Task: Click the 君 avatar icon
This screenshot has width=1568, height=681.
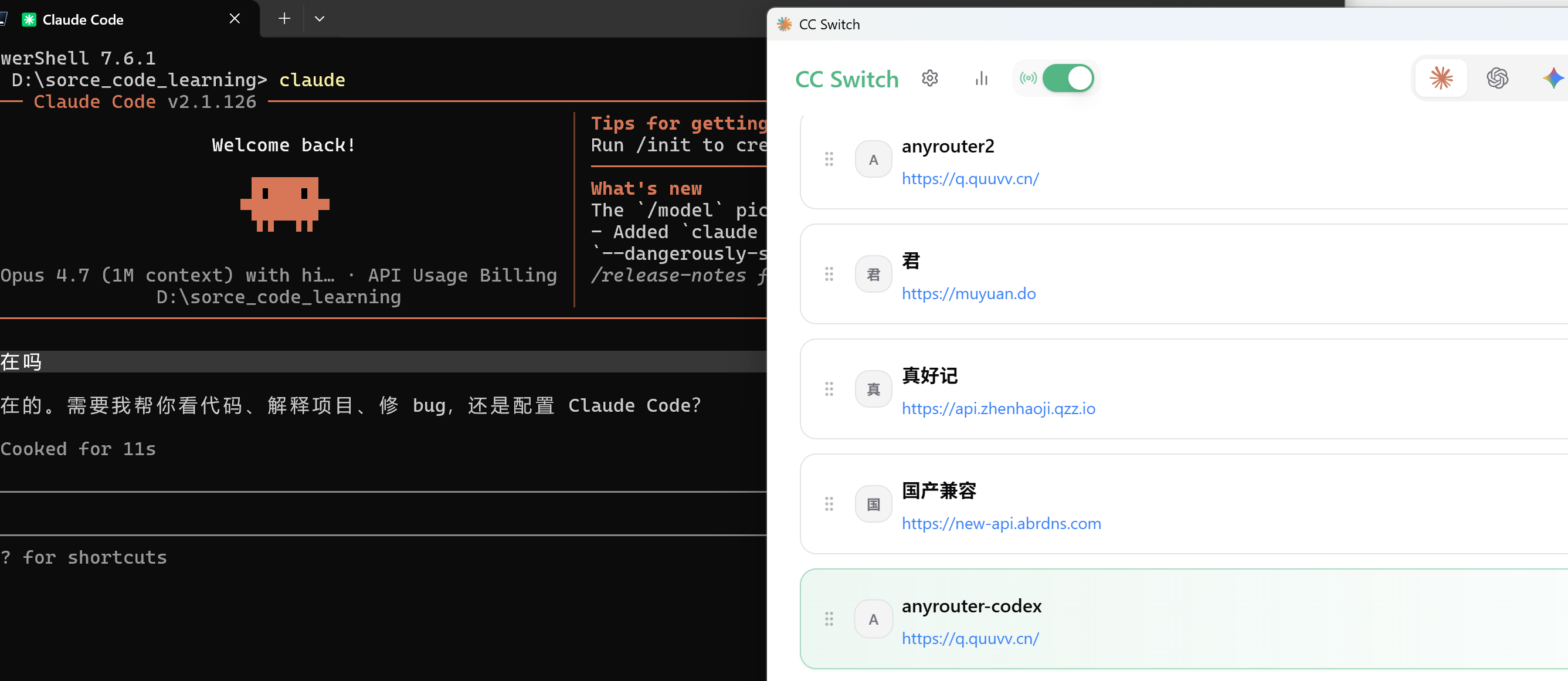Action: (x=873, y=274)
